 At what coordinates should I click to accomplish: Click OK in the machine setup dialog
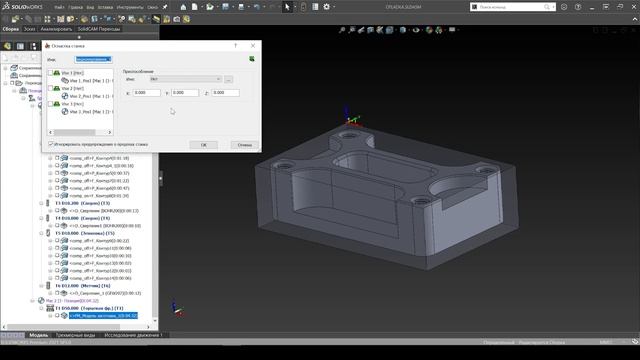coord(204,145)
